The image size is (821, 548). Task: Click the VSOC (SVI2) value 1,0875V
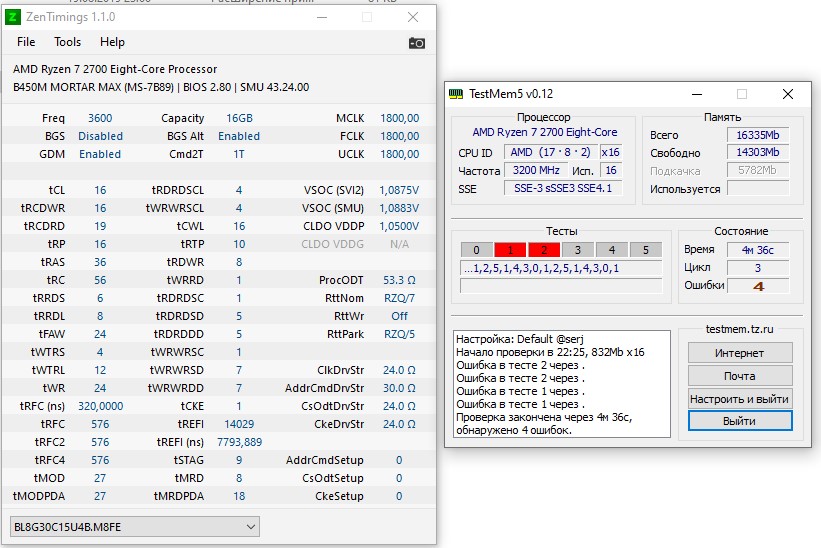point(399,190)
